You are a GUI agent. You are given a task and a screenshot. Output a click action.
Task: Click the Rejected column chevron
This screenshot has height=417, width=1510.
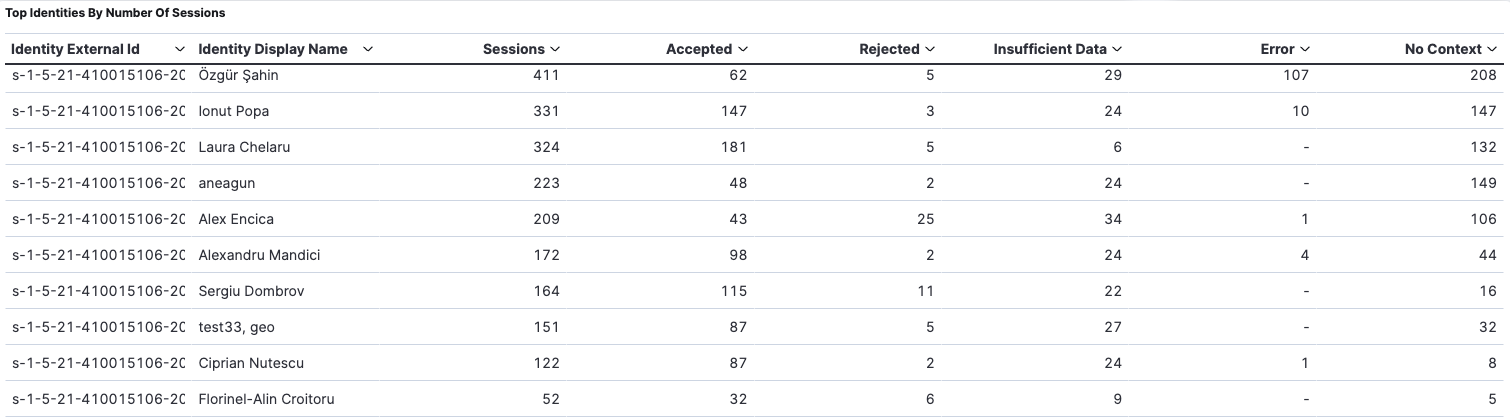(x=930, y=49)
